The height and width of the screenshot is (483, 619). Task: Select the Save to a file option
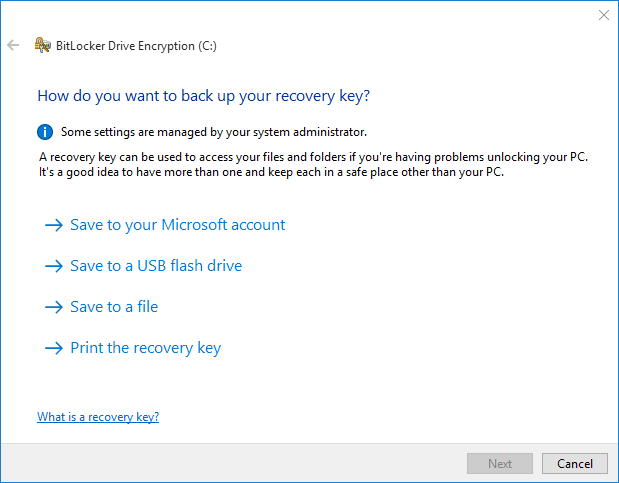click(x=114, y=307)
